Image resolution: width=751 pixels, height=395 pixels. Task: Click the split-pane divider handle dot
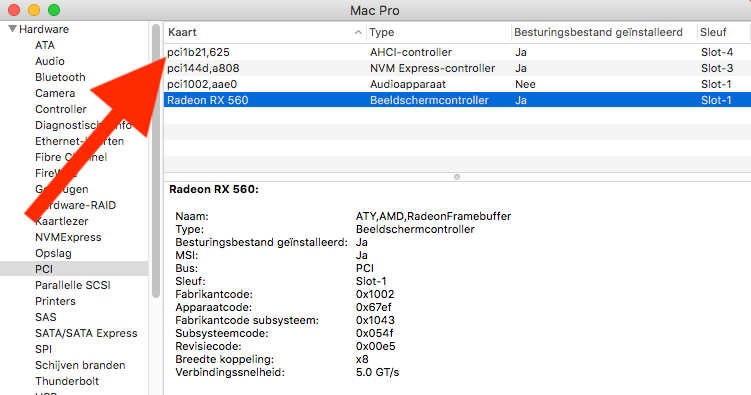pyautogui.click(x=457, y=177)
